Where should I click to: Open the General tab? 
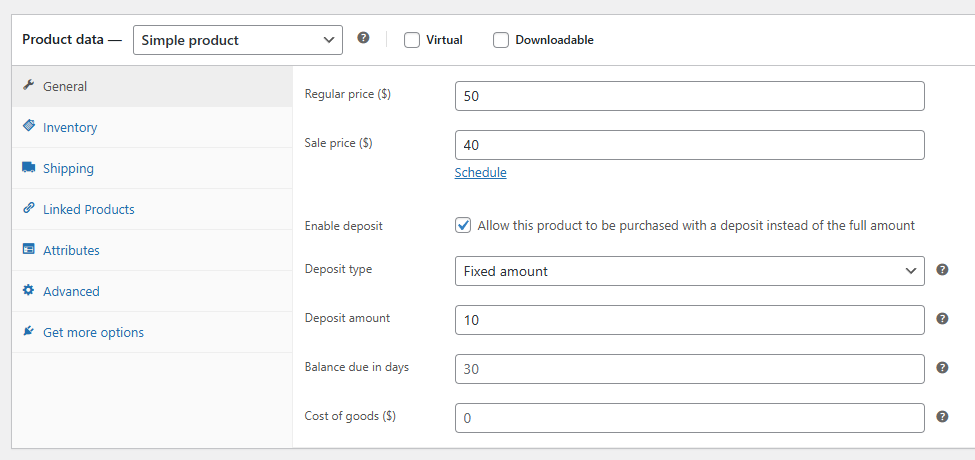click(x=152, y=86)
